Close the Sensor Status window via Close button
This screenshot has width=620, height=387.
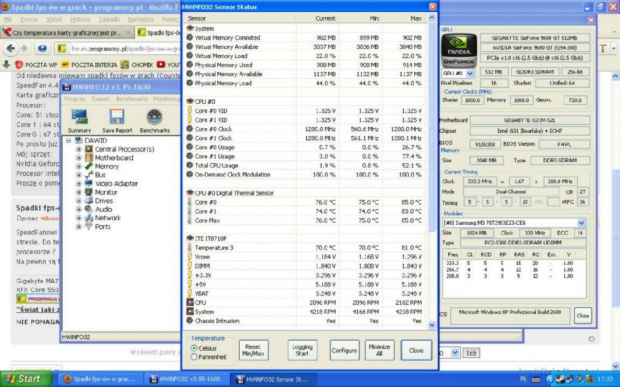tap(416, 350)
